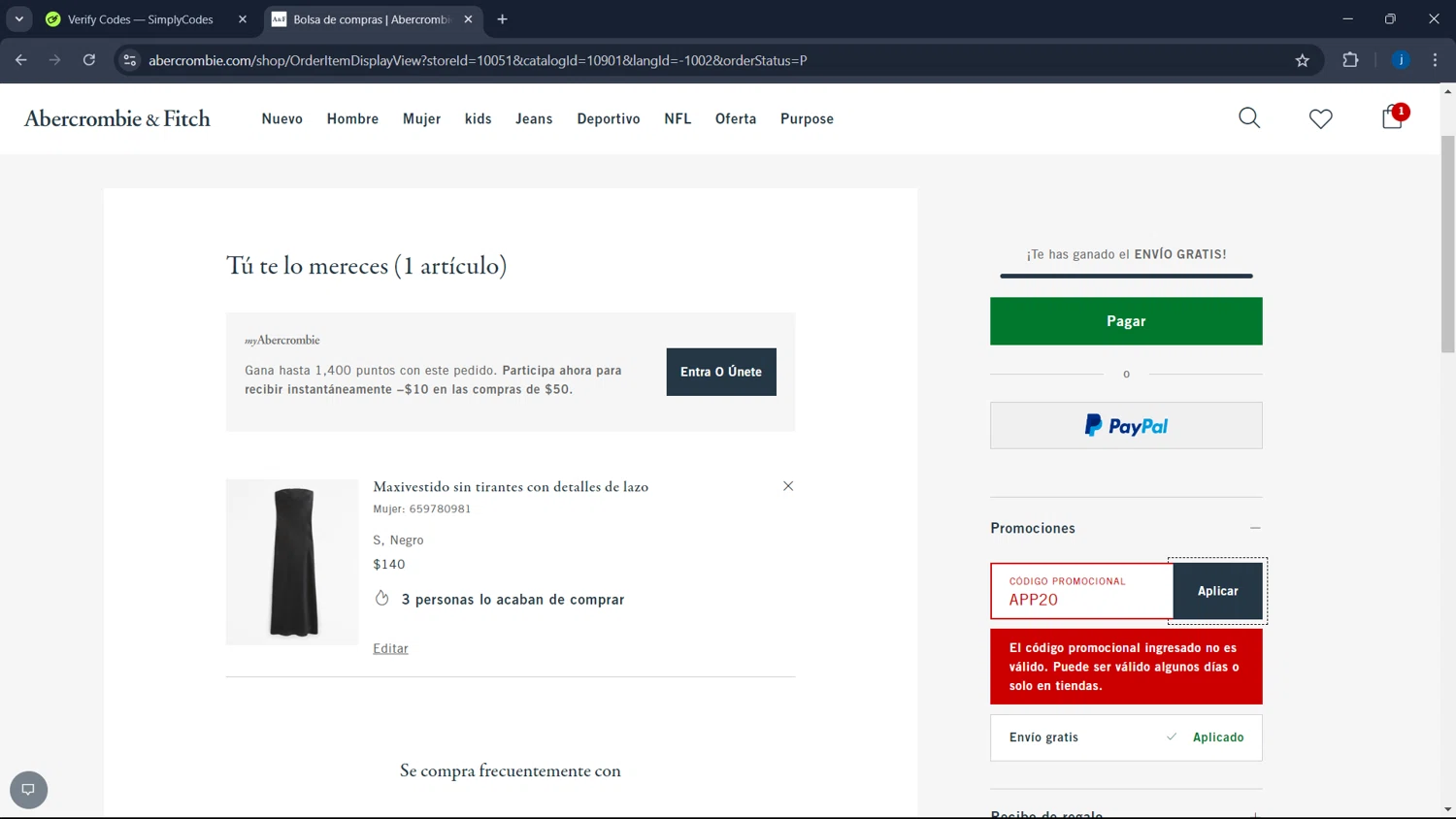Open a new browser tab
This screenshot has height=819, width=1456.
point(502,19)
